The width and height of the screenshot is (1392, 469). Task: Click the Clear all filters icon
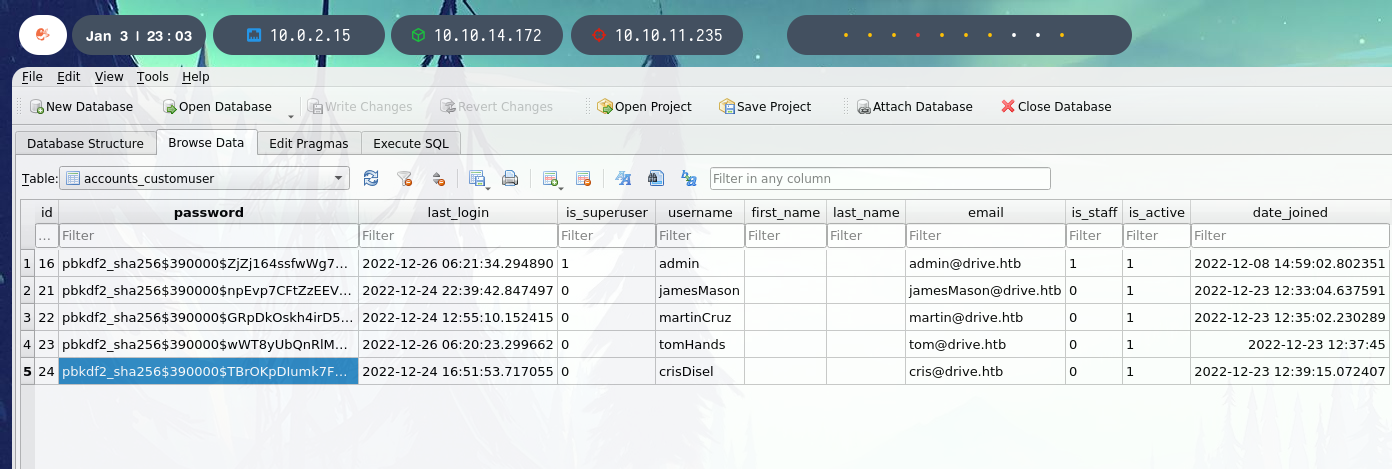pyautogui.click(x=404, y=179)
